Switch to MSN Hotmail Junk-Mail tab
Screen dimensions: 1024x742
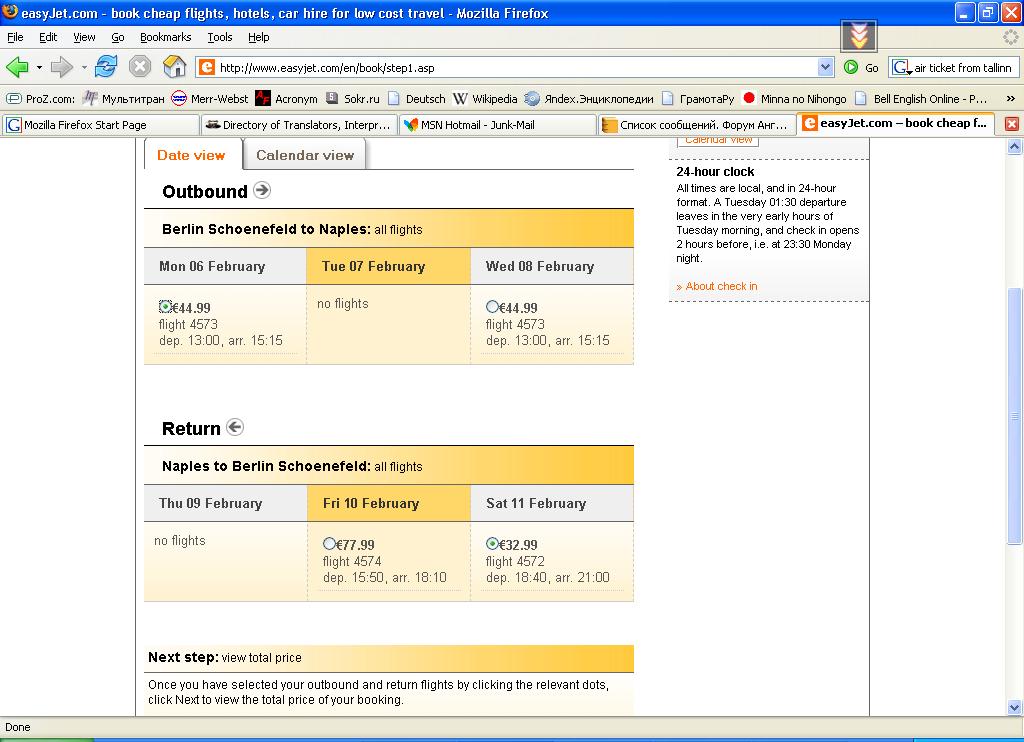point(498,125)
